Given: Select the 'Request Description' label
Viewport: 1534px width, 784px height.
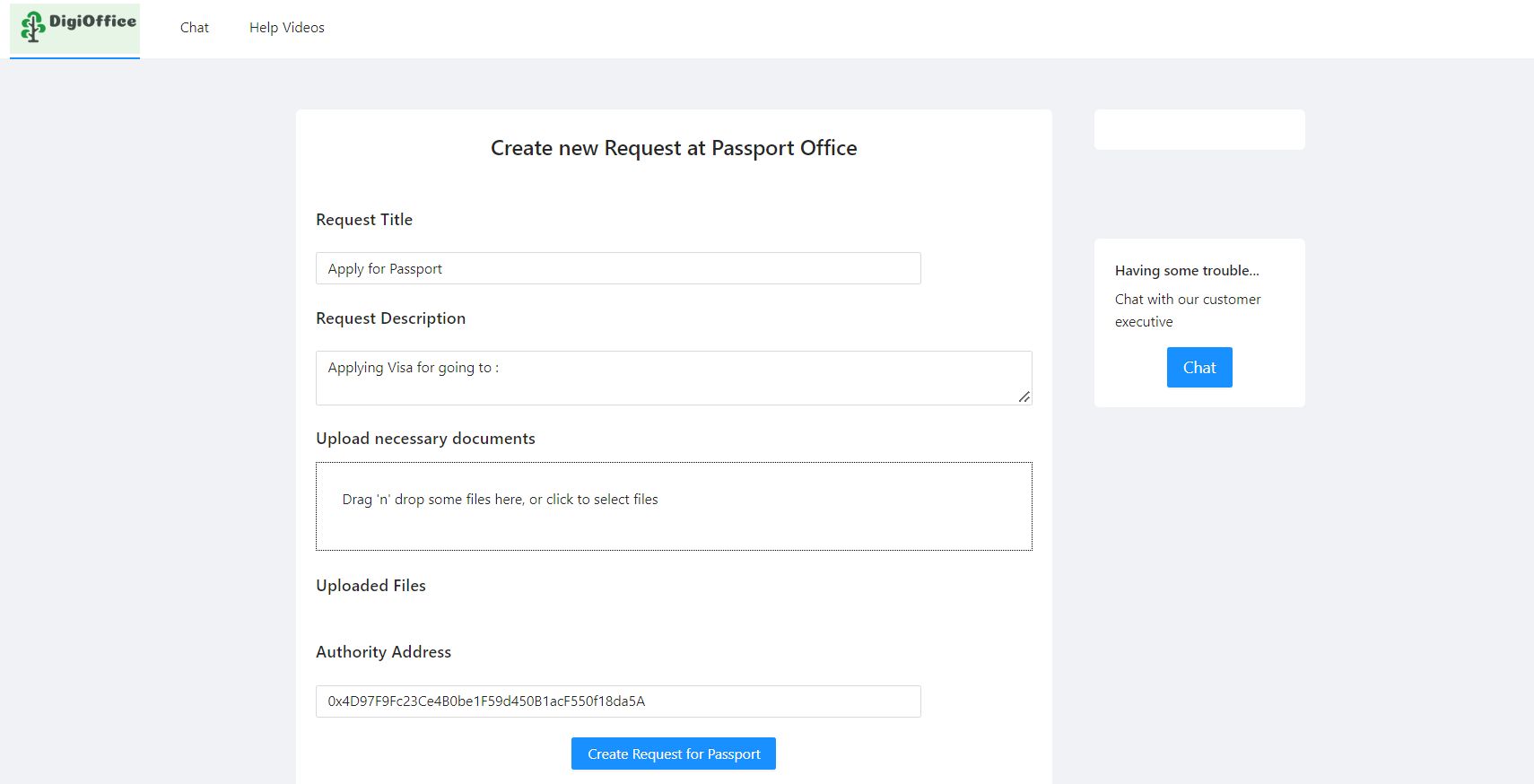Looking at the screenshot, I should click(391, 318).
